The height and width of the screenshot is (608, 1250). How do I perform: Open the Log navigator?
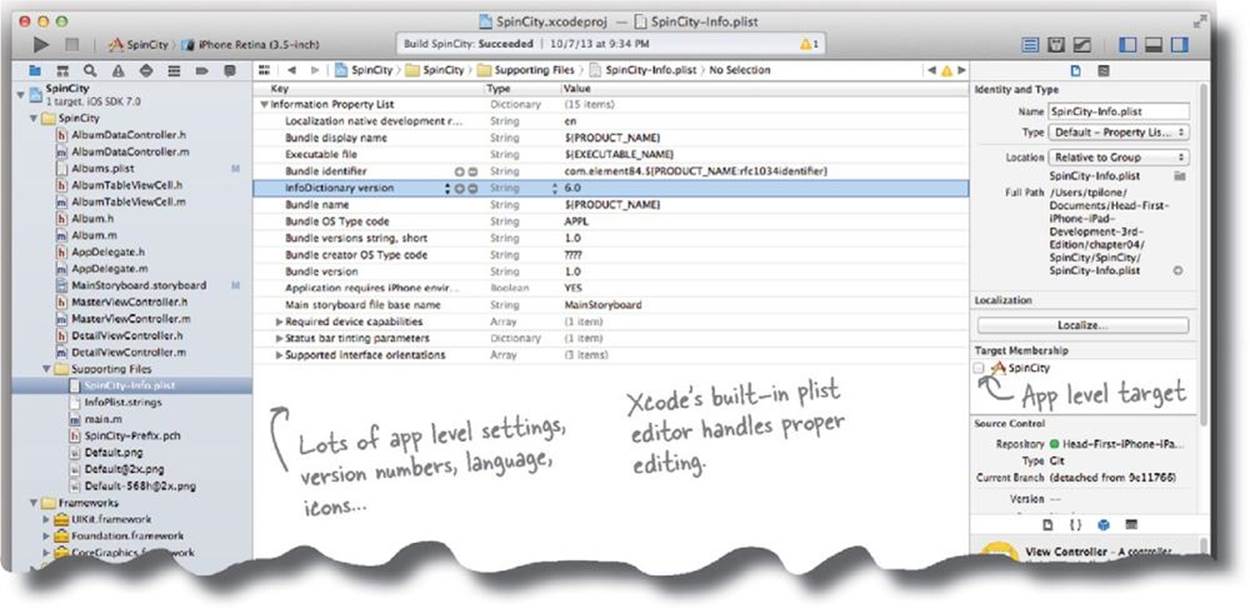point(229,71)
